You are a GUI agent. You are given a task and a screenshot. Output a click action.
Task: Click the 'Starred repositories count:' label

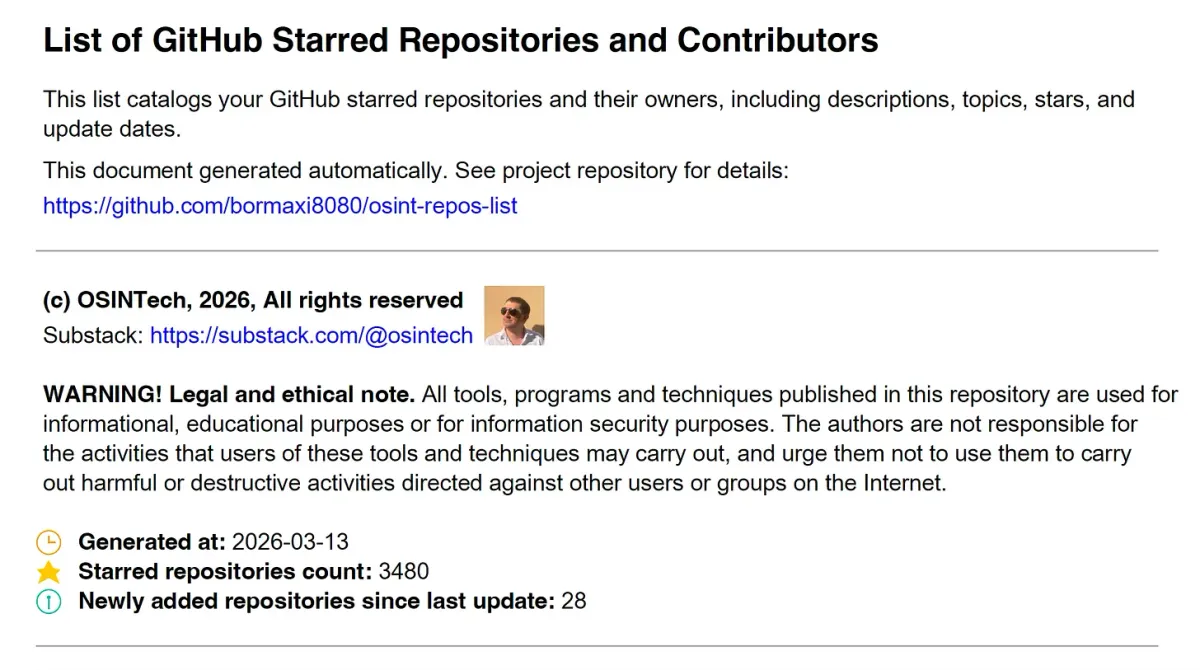click(225, 572)
